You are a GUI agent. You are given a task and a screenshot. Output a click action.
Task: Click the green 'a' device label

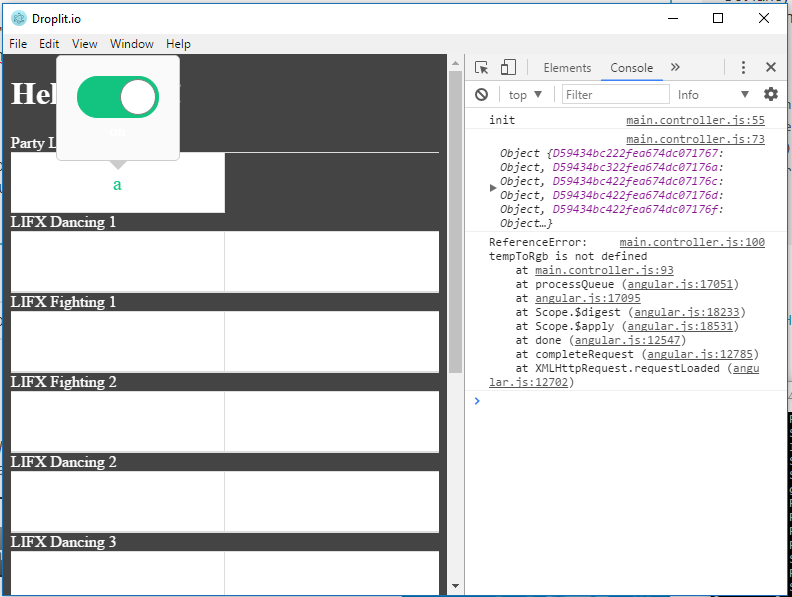tap(117, 185)
